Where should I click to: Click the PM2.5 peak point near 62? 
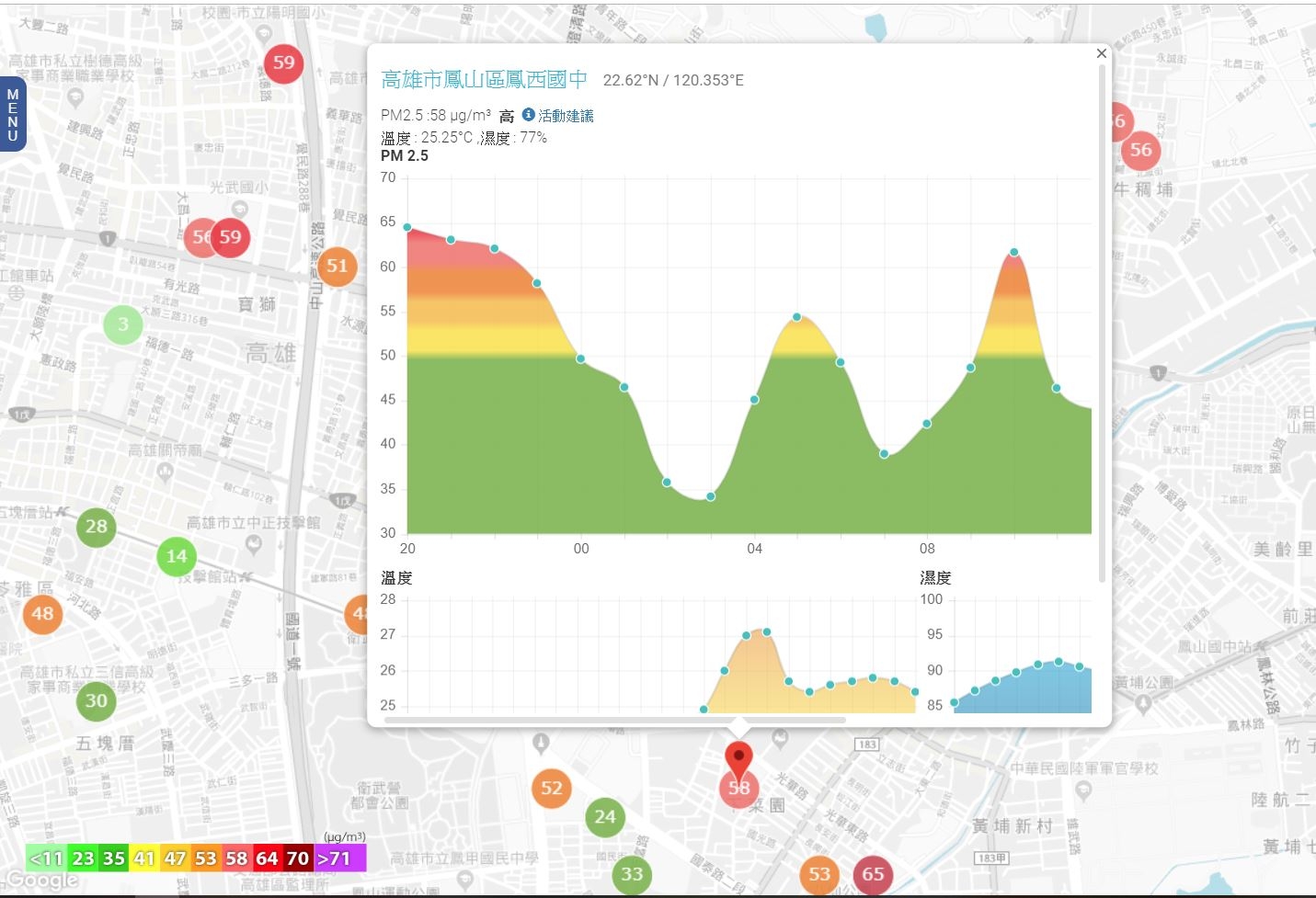pyautogui.click(x=1013, y=252)
